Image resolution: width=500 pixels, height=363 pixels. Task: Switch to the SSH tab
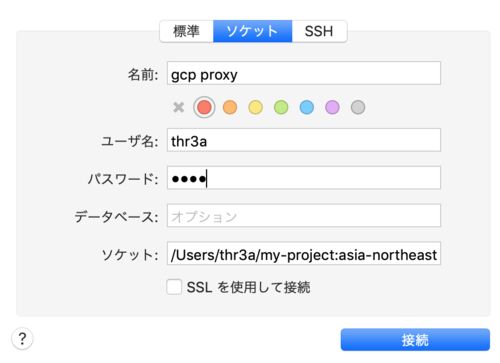click(319, 31)
